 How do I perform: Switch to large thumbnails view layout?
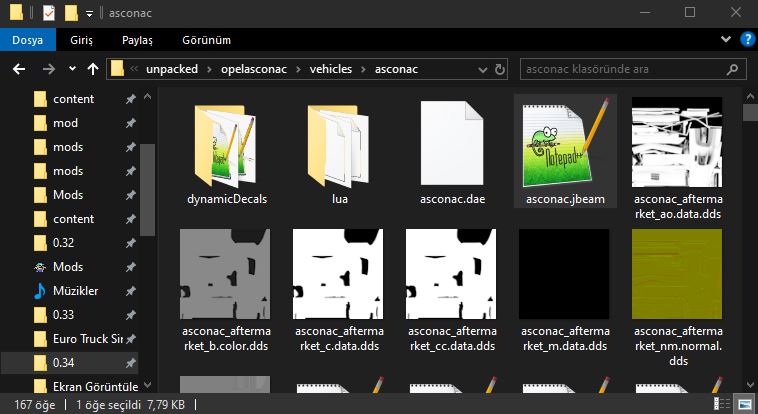[x=744, y=404]
